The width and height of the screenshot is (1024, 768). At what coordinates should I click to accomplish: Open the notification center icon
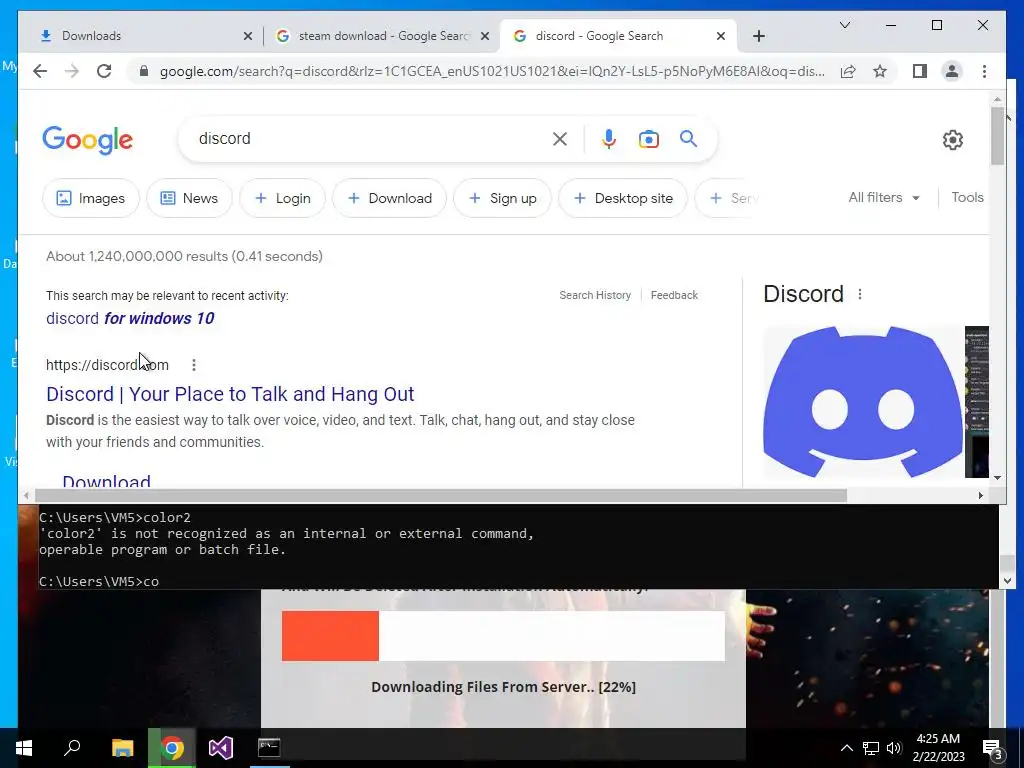(x=993, y=749)
